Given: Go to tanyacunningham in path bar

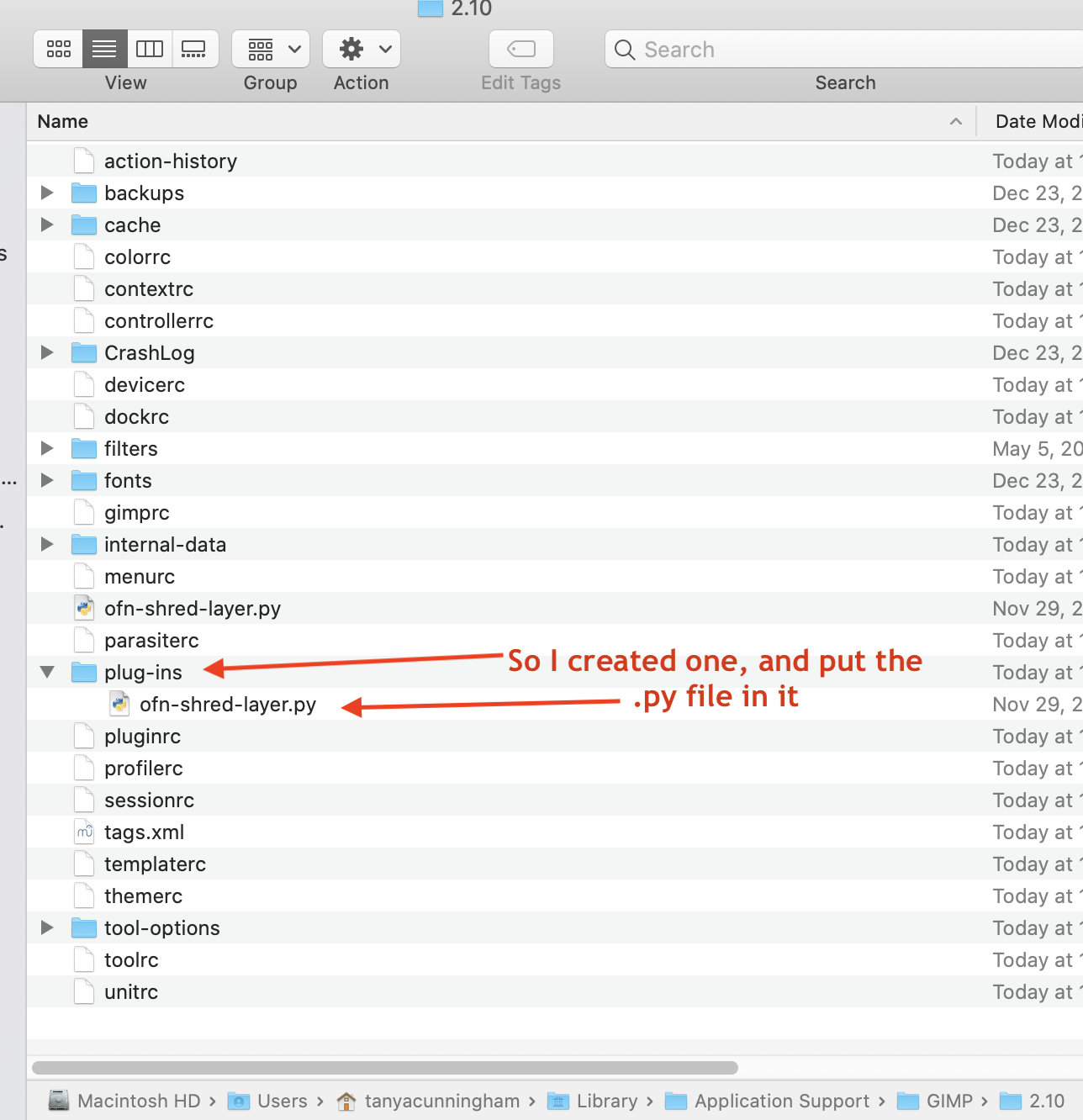Looking at the screenshot, I should 428,1101.
